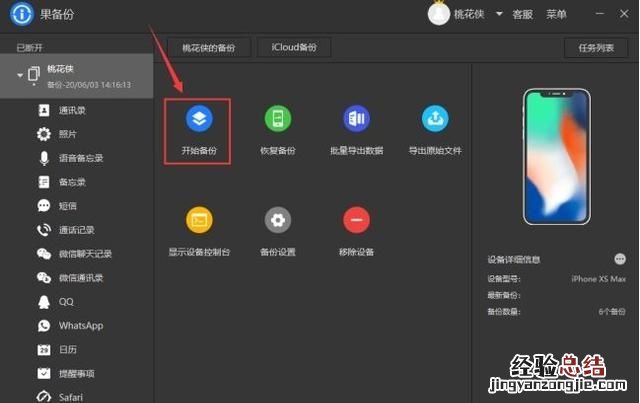This screenshot has width=640, height=403.
Task: Open the 批量导出数据 batch export icon
Action: click(356, 119)
